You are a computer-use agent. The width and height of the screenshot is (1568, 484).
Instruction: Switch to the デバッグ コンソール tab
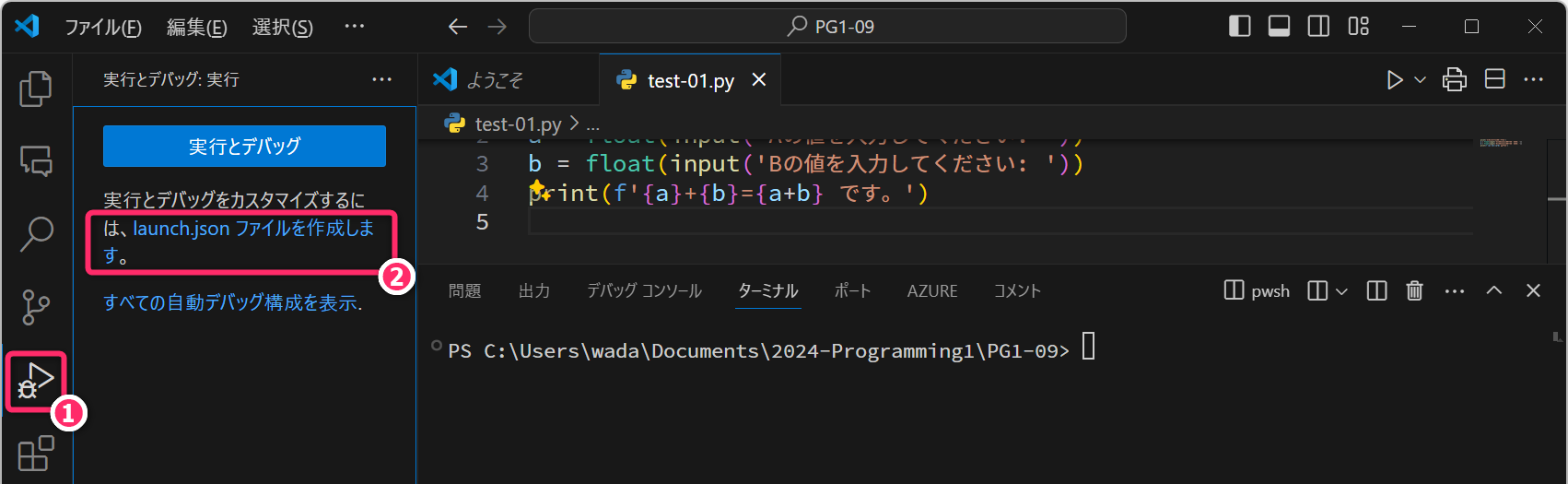(644, 291)
